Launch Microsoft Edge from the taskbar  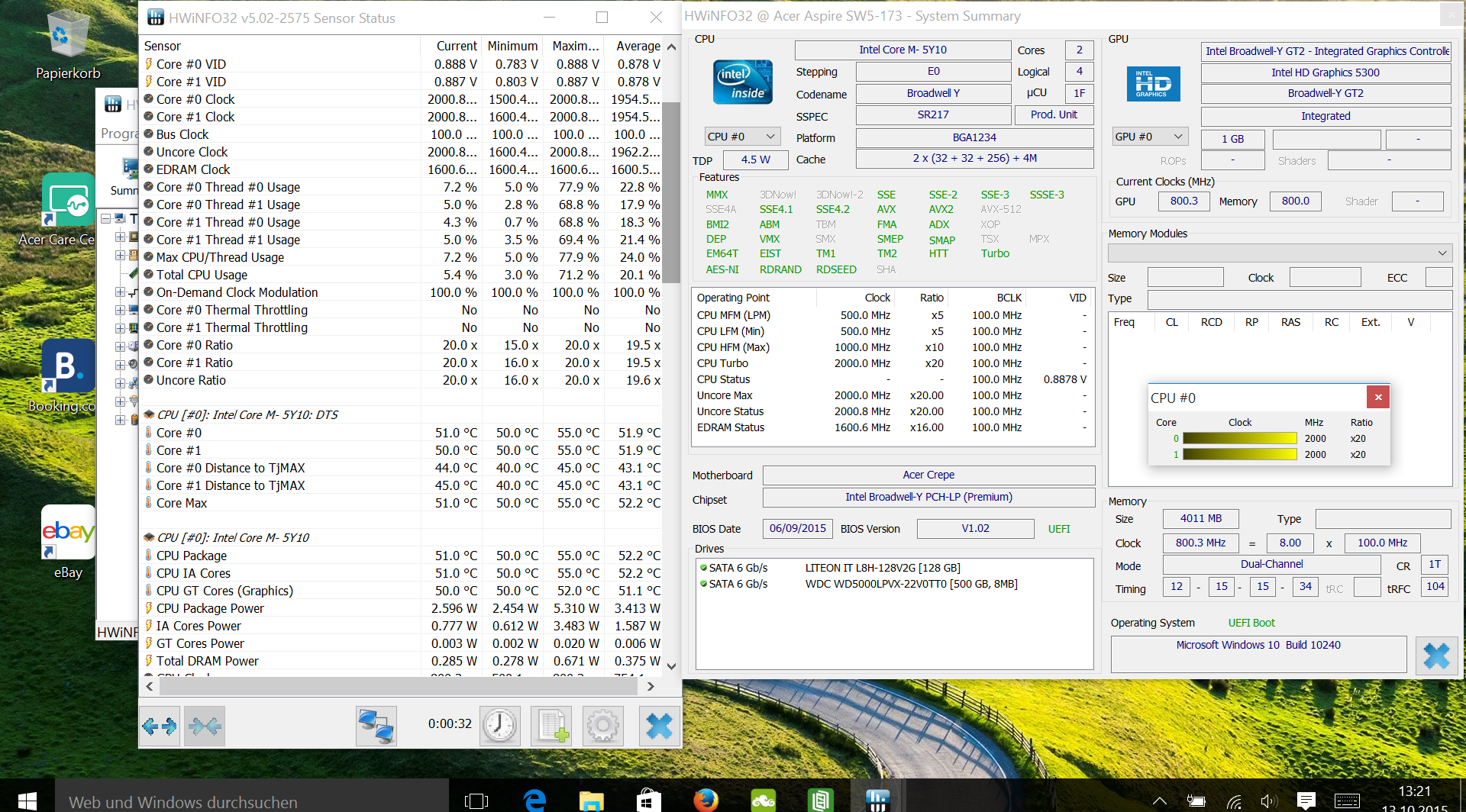(x=534, y=801)
